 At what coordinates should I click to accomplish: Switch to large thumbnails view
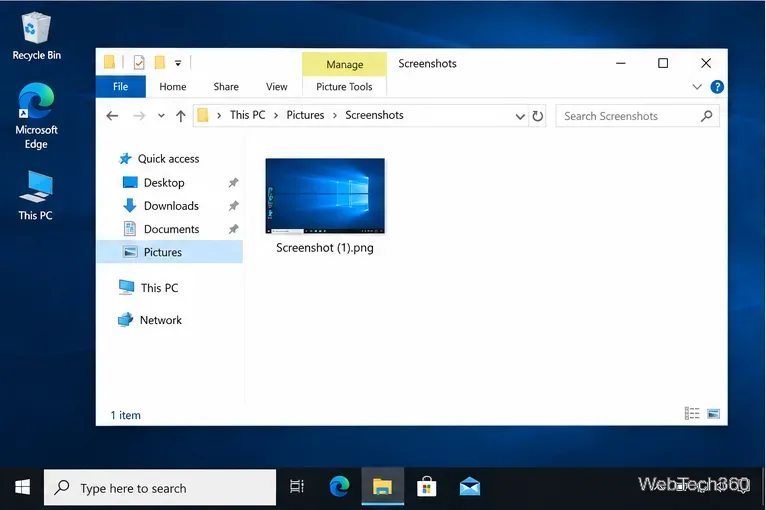coord(713,414)
